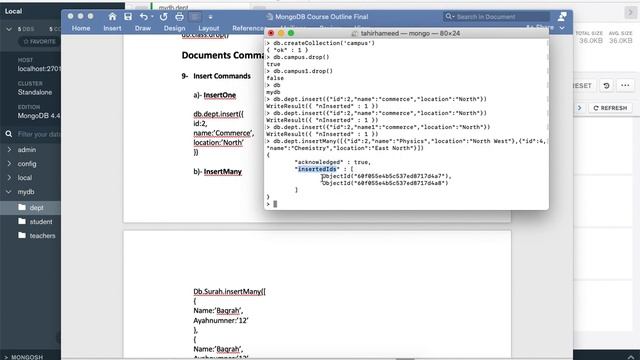Click the teachers collection folder icon
This screenshot has width=640, height=360.
[22, 235]
